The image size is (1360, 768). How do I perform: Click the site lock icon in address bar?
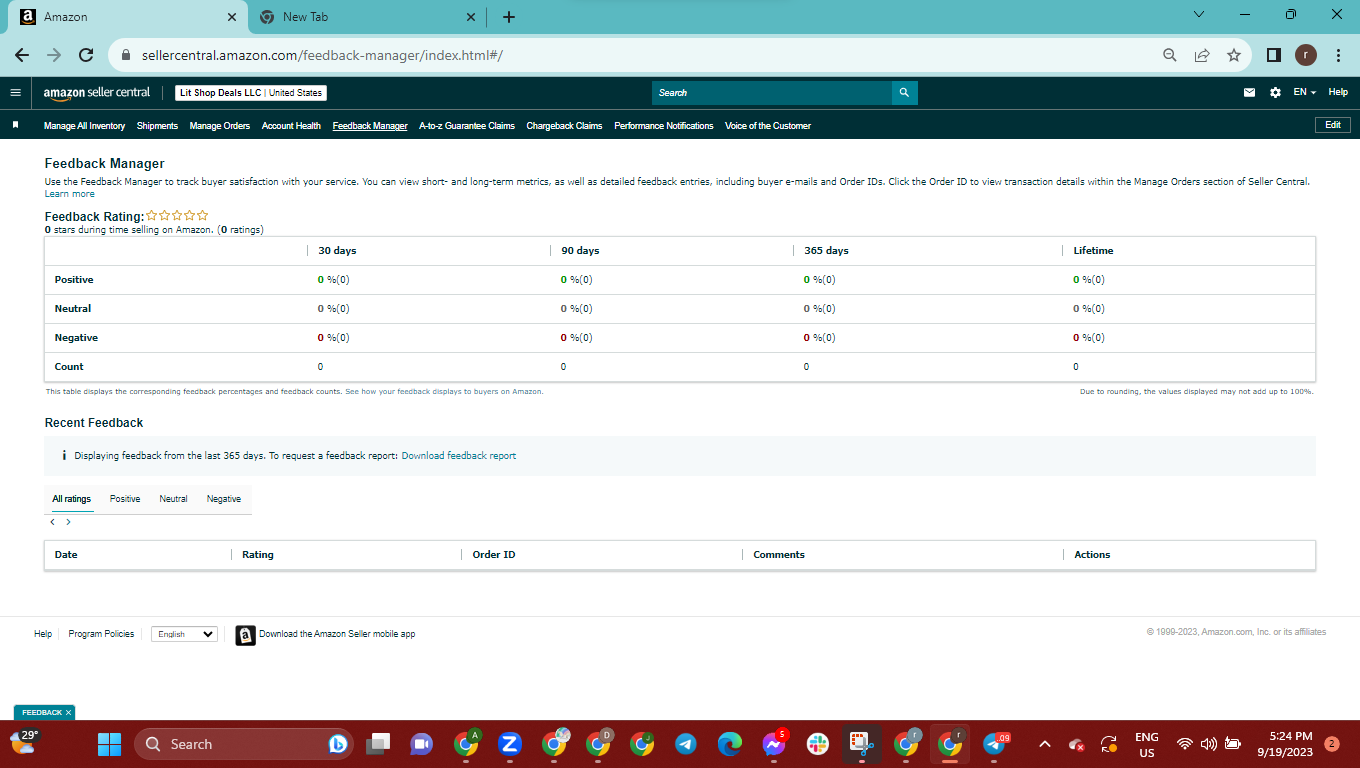pyautogui.click(x=126, y=55)
